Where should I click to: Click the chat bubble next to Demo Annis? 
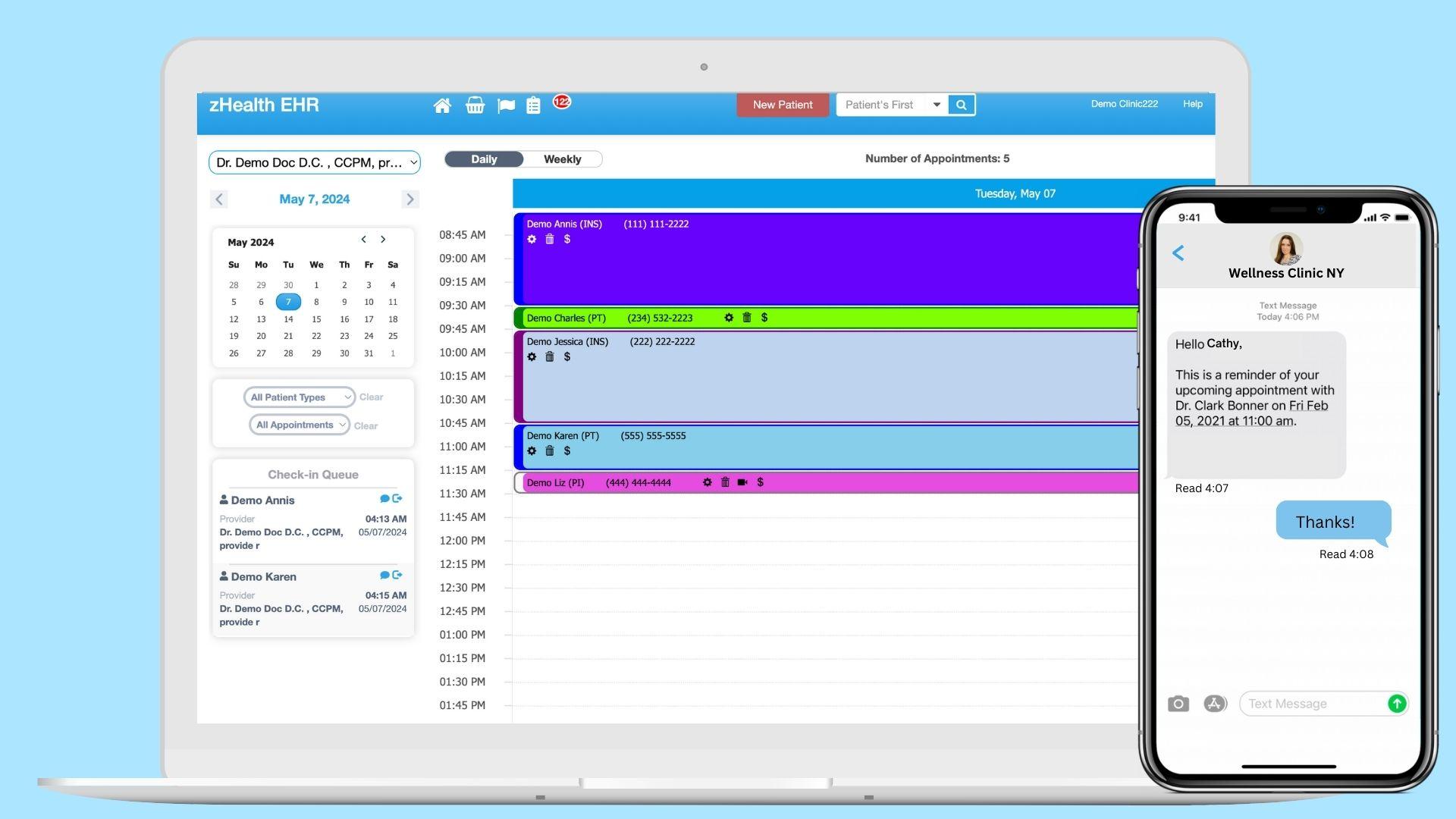(384, 498)
